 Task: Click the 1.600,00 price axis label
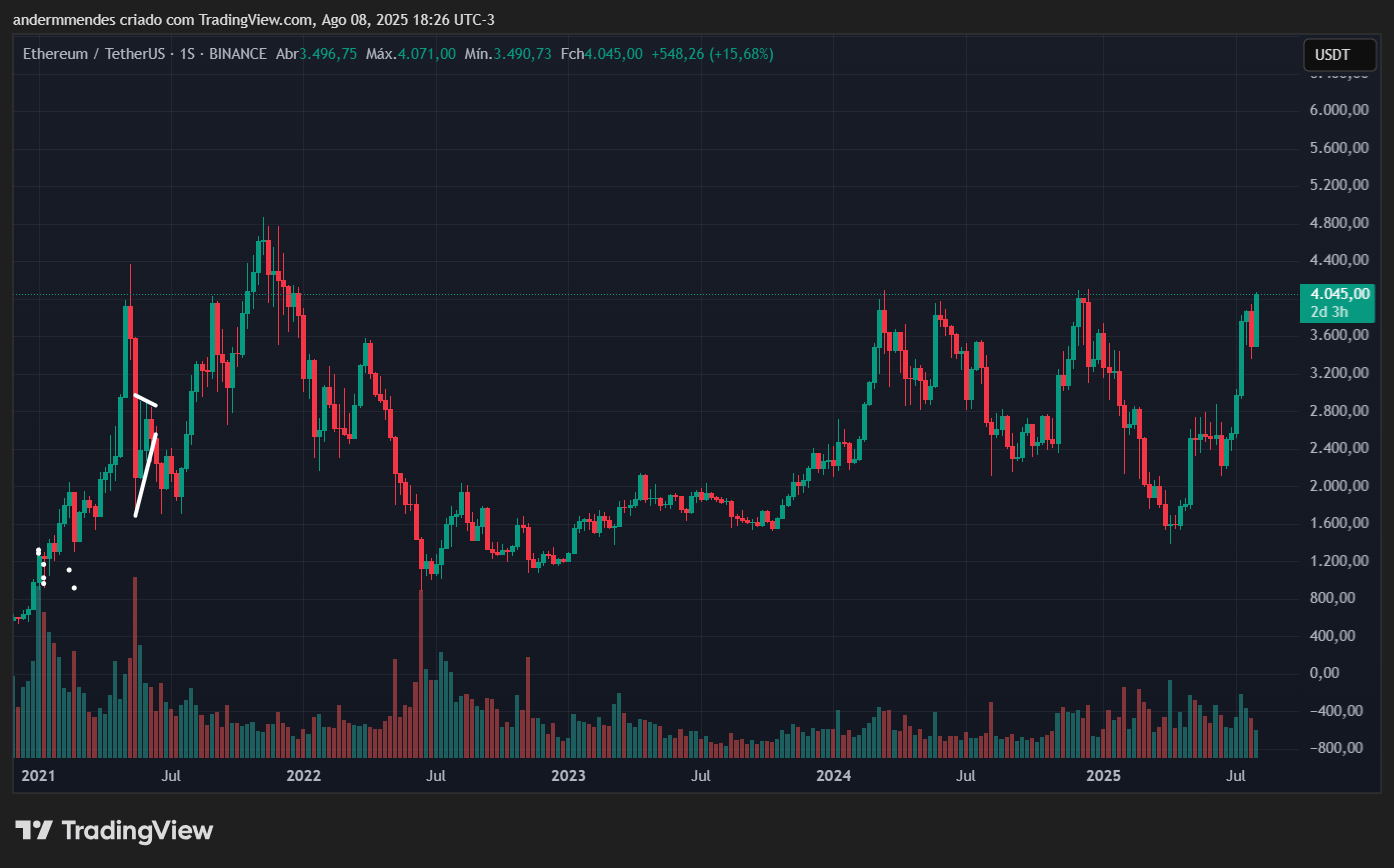[1338, 523]
